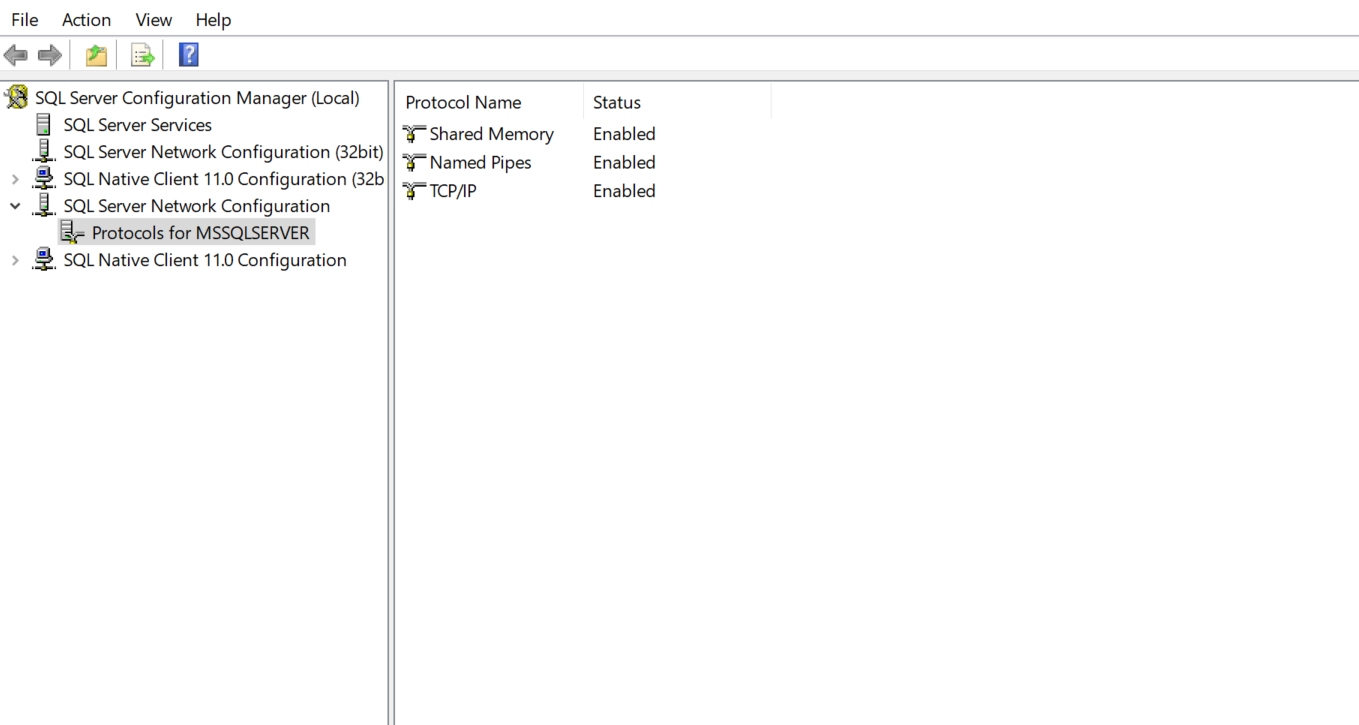Click Enabled status of Named Pipes
Viewport: 1359px width, 725px height.
624,162
